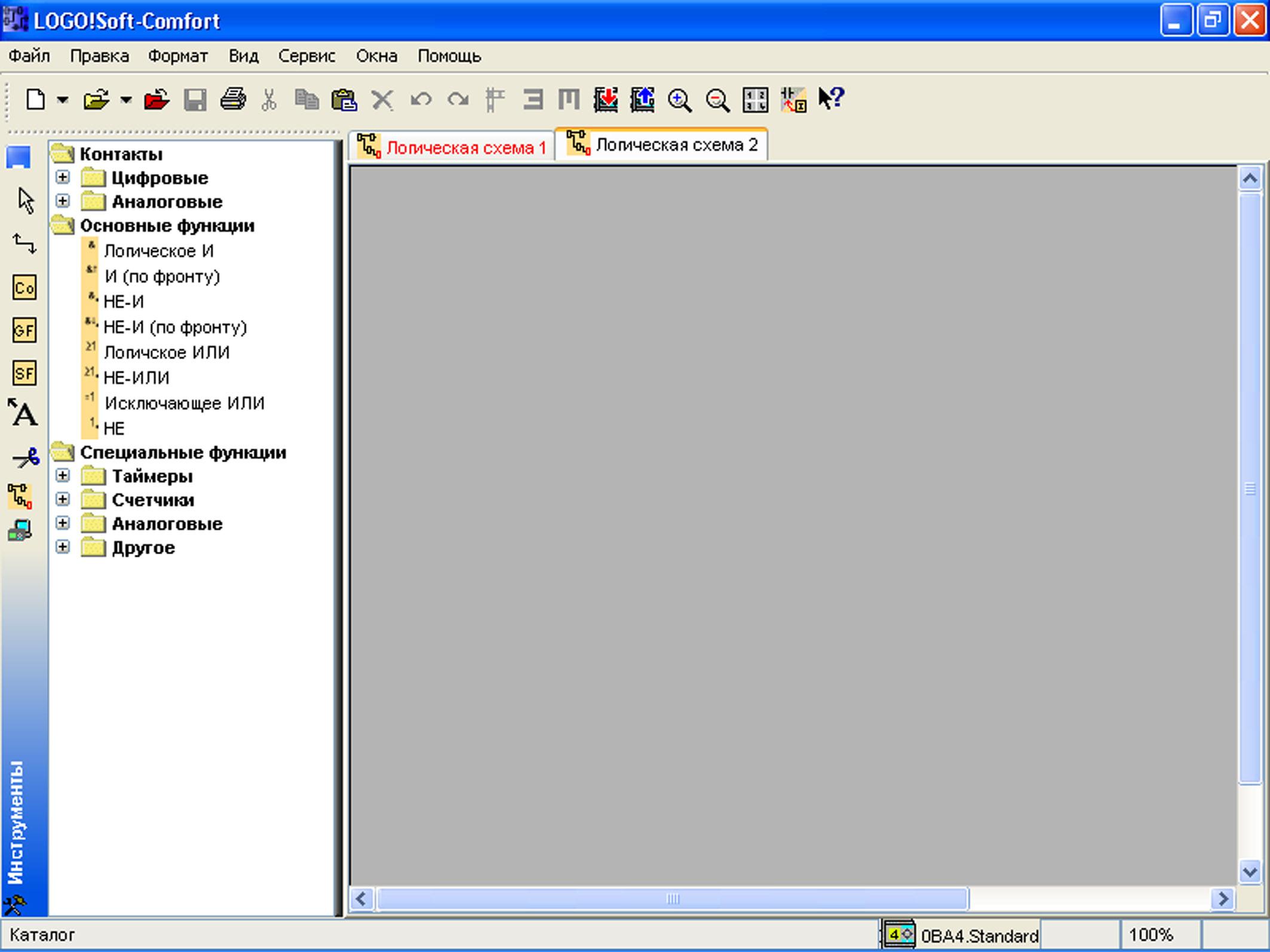Open SF special functions tool
This screenshot has height=952, width=1270.
tap(24, 373)
